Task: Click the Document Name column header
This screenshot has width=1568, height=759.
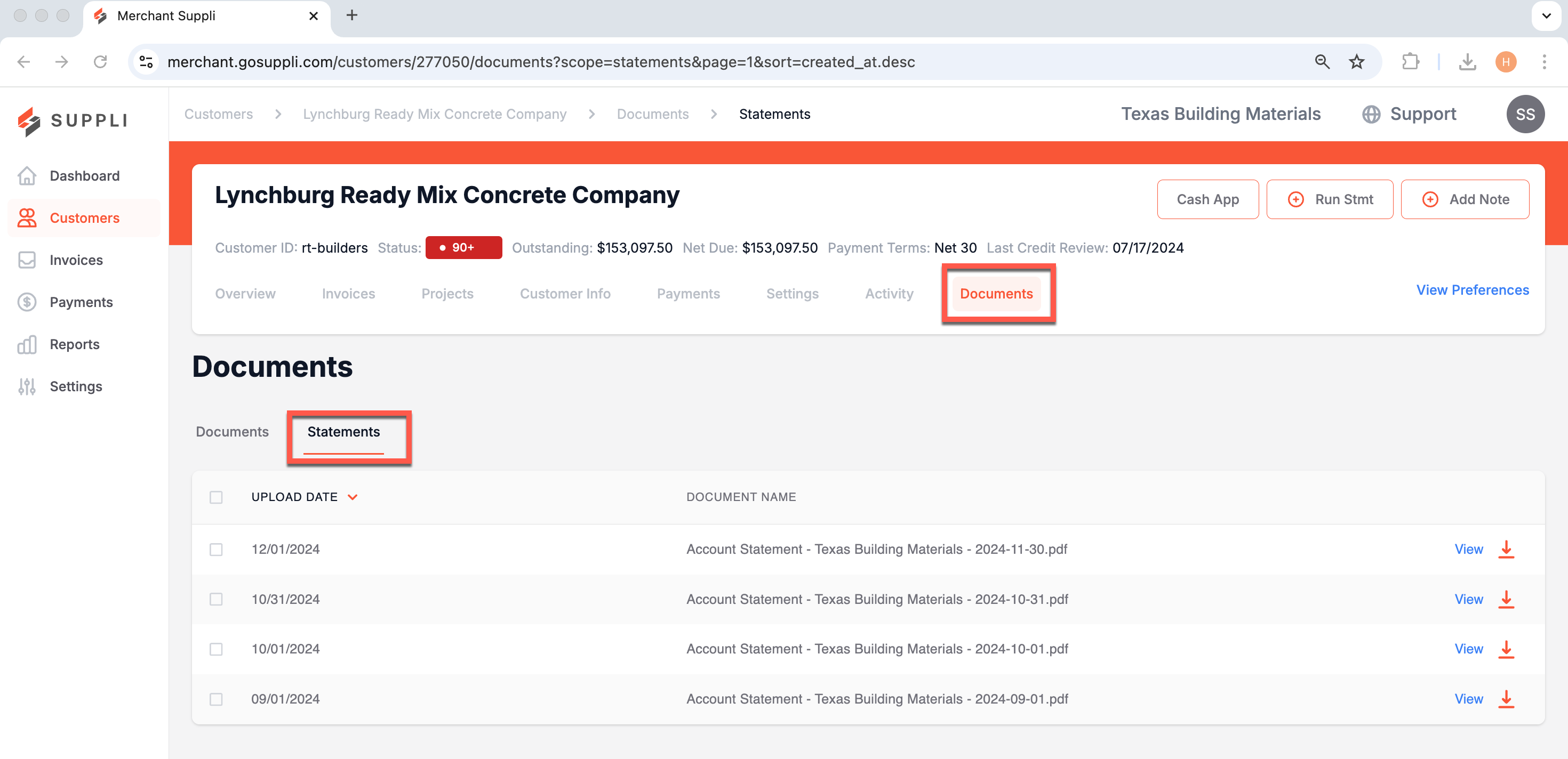Action: 741,497
